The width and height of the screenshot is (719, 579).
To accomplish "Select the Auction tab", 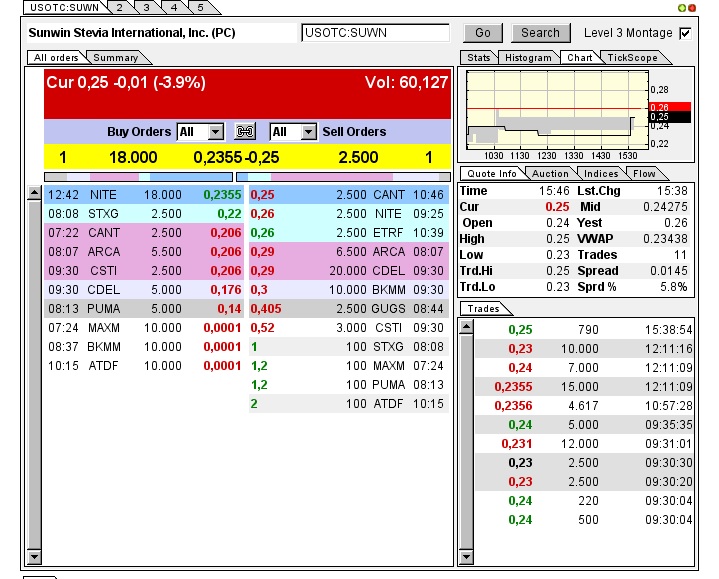I will (550, 174).
